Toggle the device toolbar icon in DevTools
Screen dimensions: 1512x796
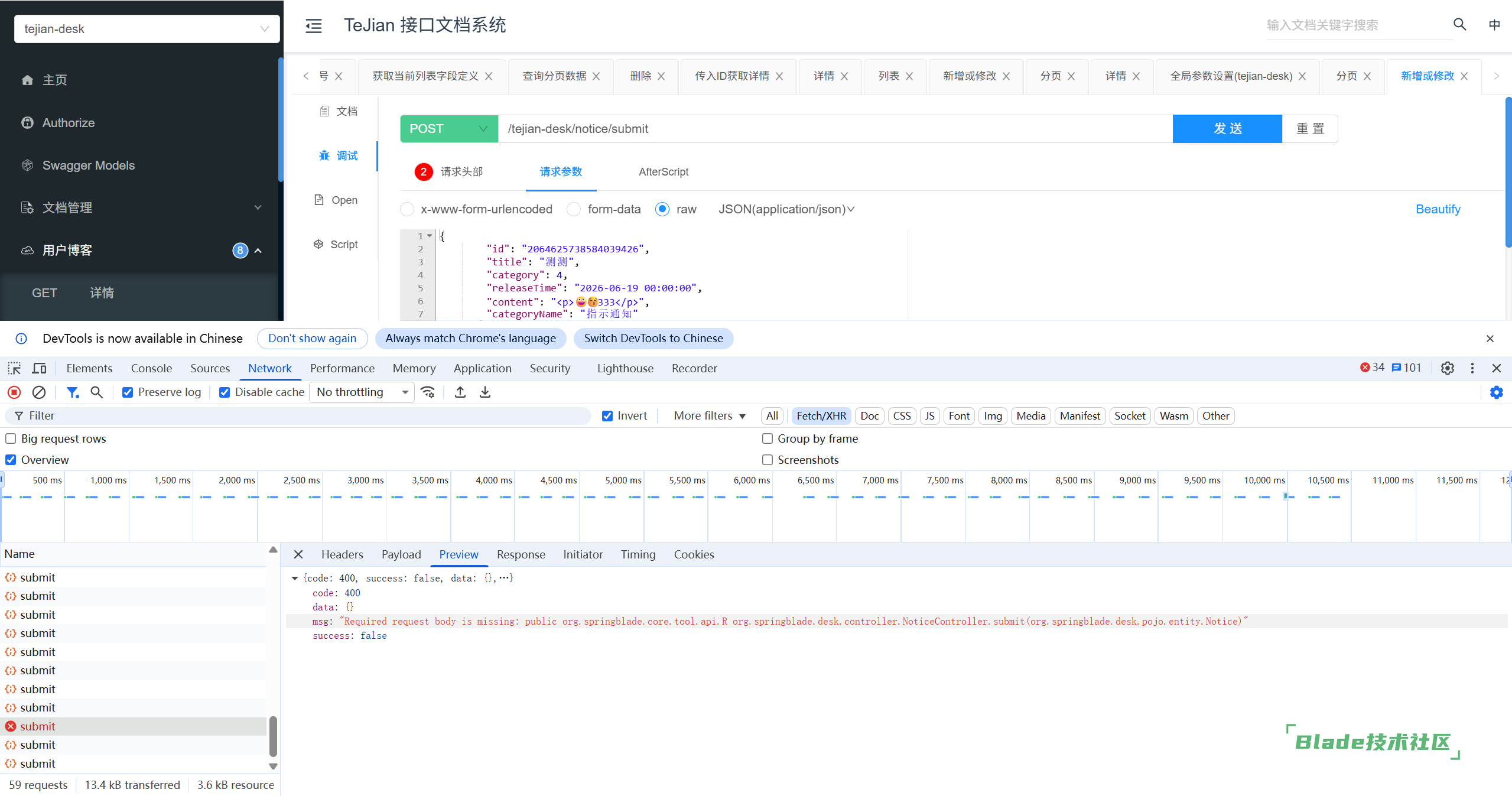(40, 368)
